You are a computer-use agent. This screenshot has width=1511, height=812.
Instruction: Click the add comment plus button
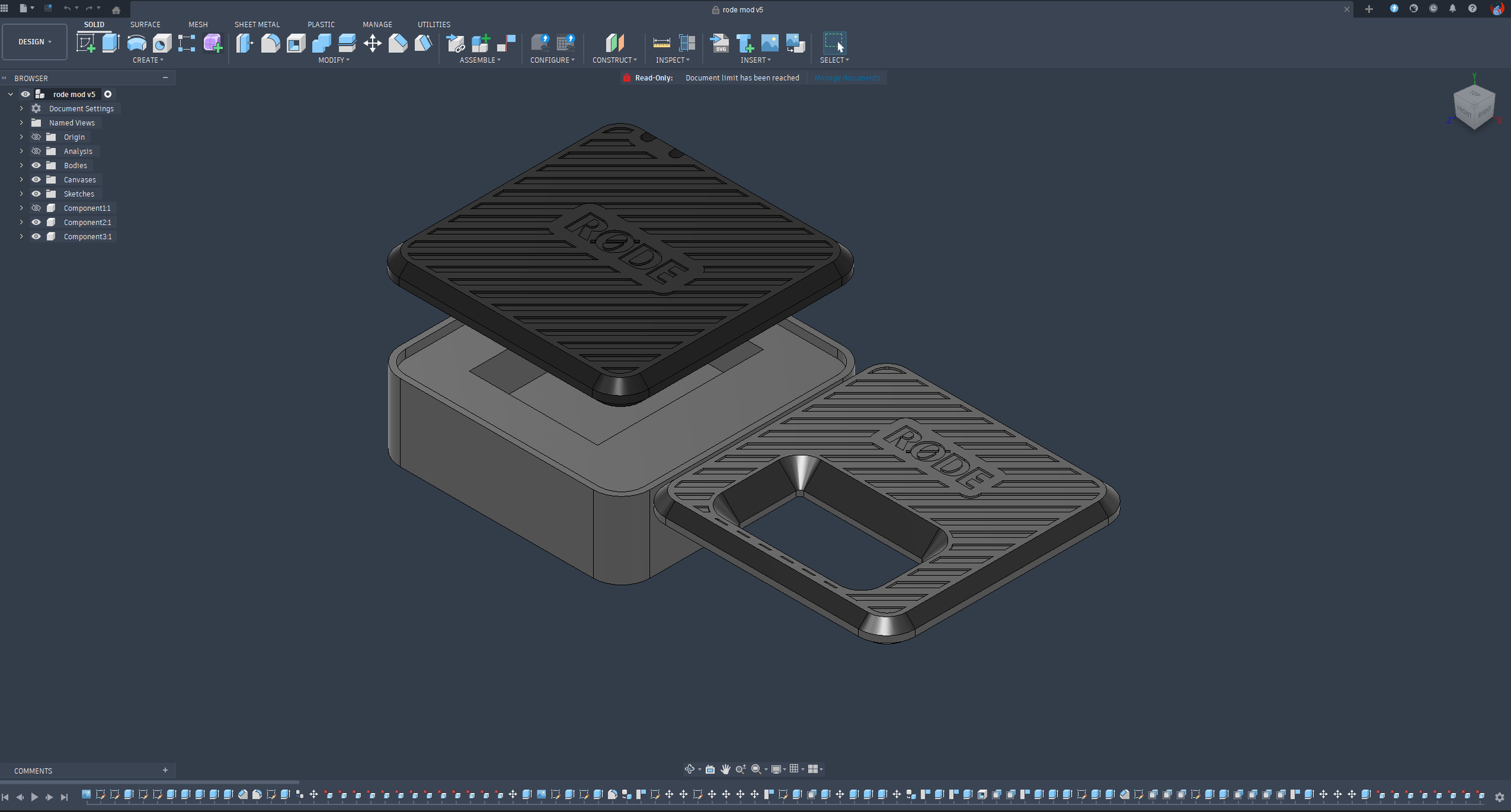point(165,770)
